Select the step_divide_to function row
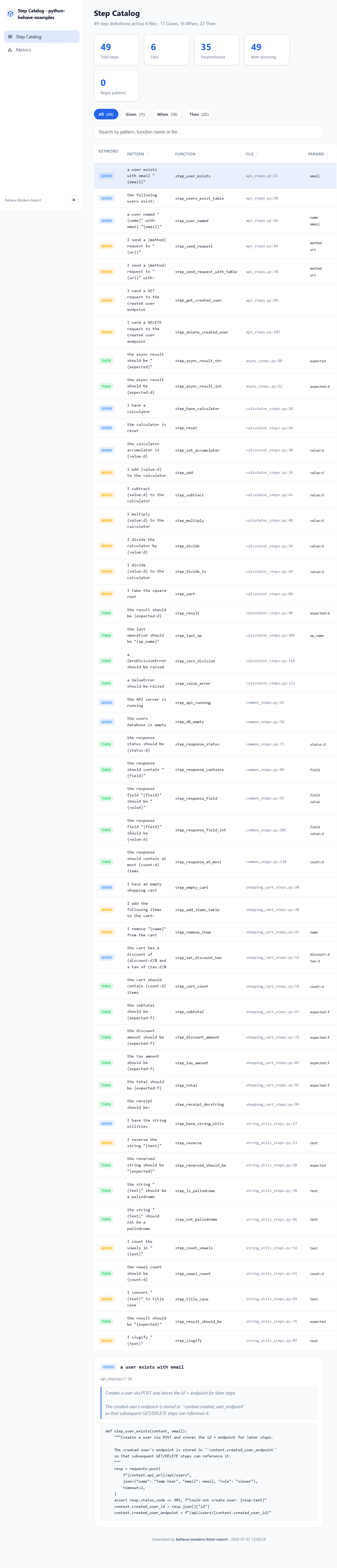Viewport: 337px width, 1568px height. pyautogui.click(x=215, y=571)
